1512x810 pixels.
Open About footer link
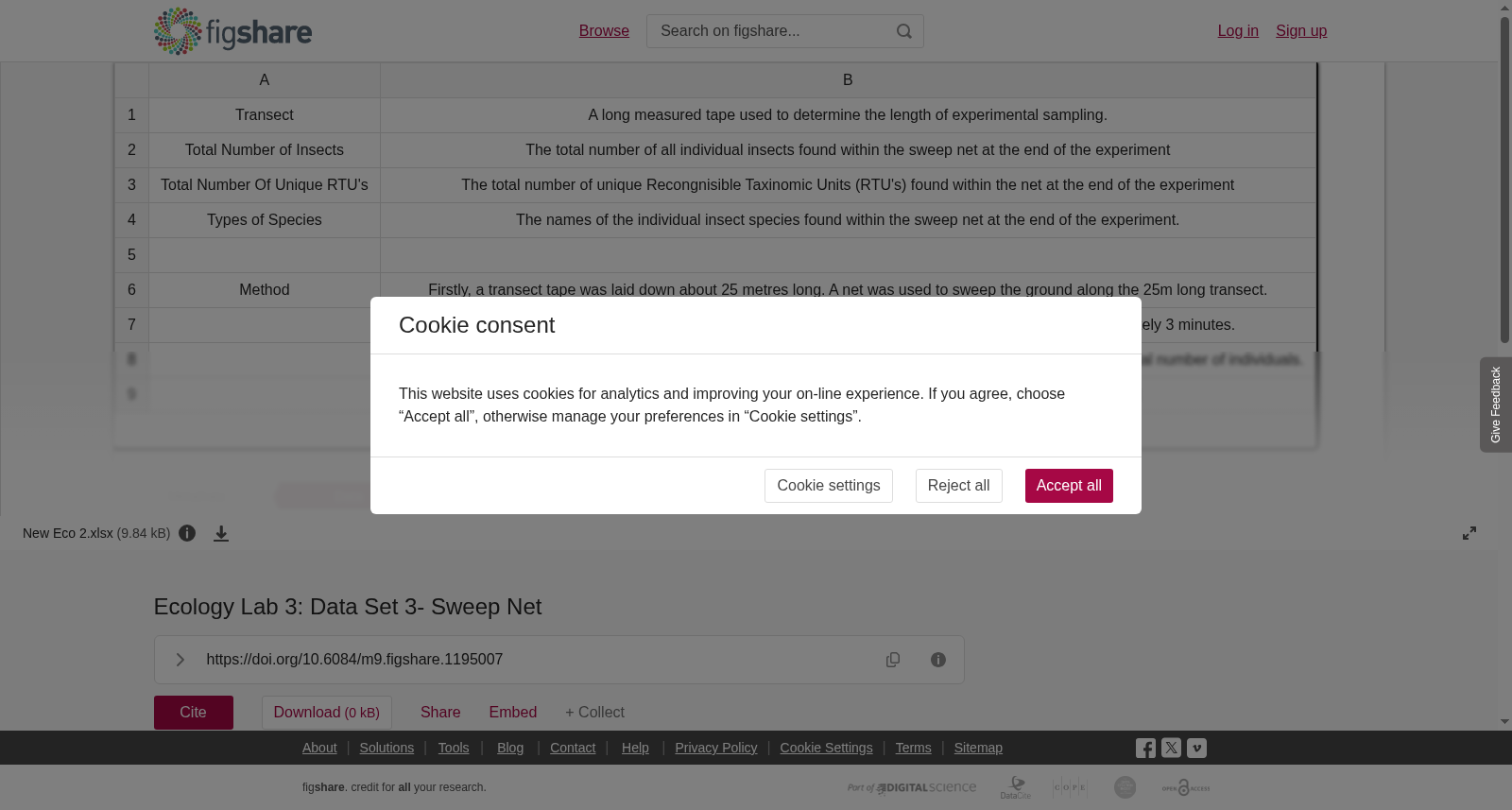coord(319,748)
